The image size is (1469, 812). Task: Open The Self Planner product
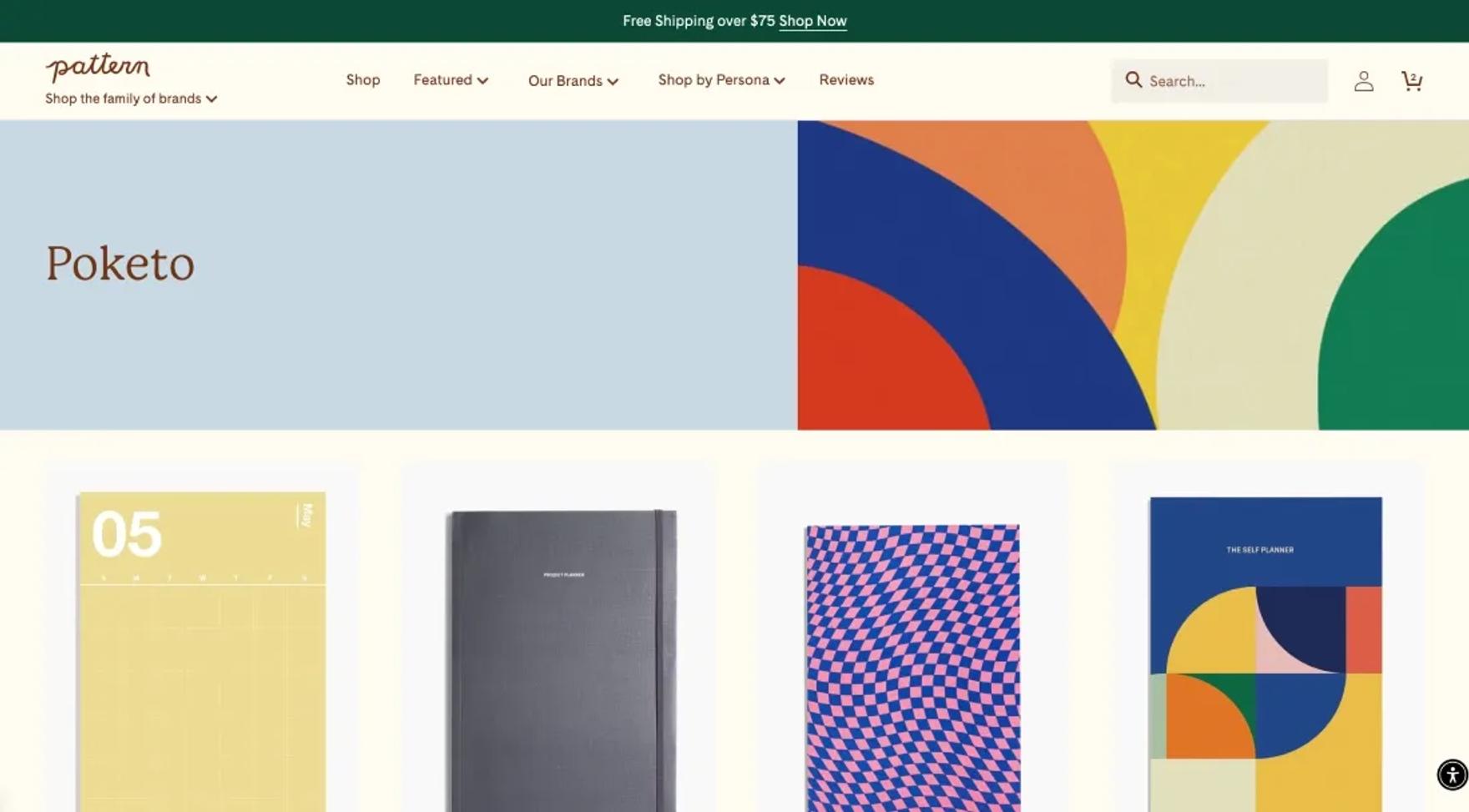tap(1265, 654)
